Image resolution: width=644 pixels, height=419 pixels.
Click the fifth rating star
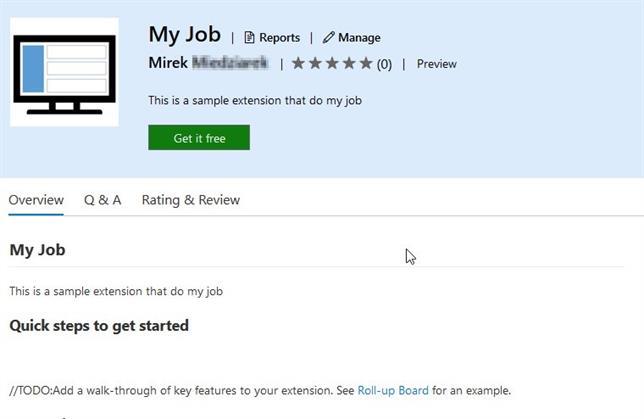[x=365, y=64]
